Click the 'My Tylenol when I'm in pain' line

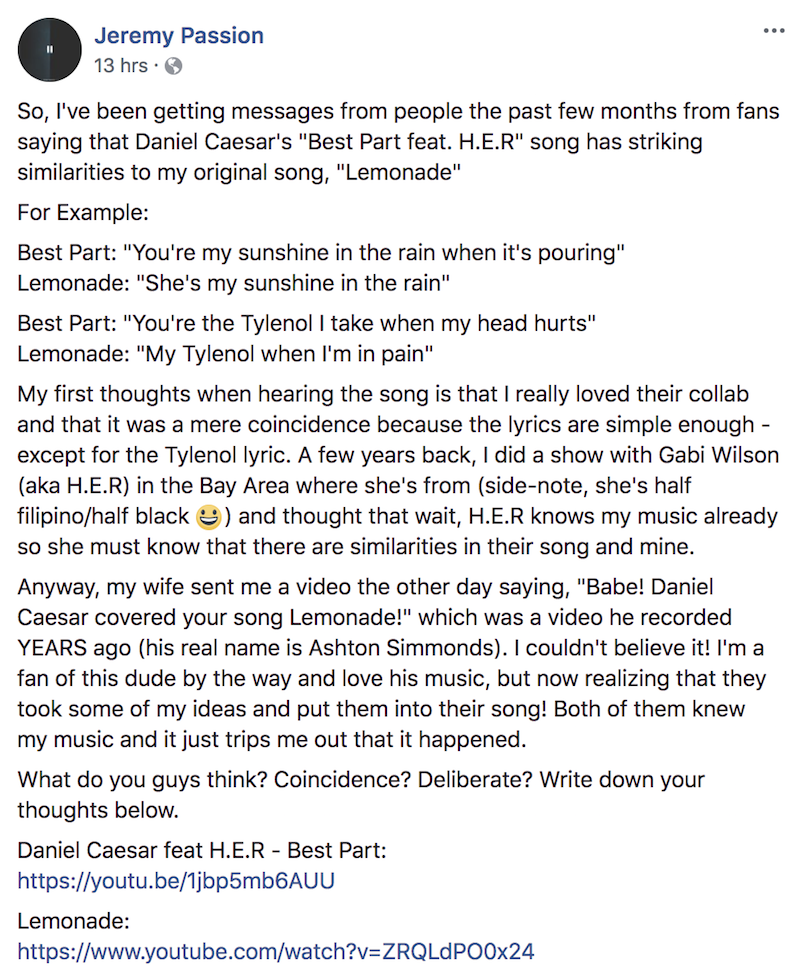click(225, 355)
